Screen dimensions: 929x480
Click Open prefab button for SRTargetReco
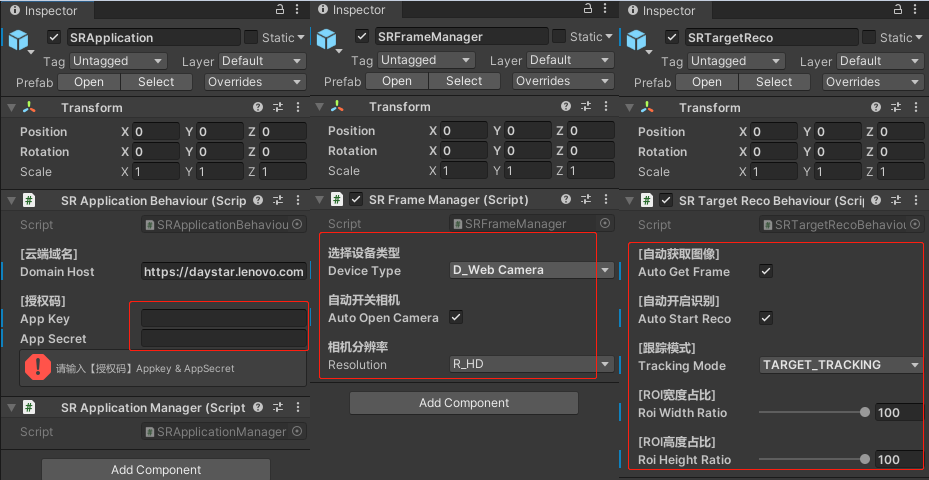(707, 82)
